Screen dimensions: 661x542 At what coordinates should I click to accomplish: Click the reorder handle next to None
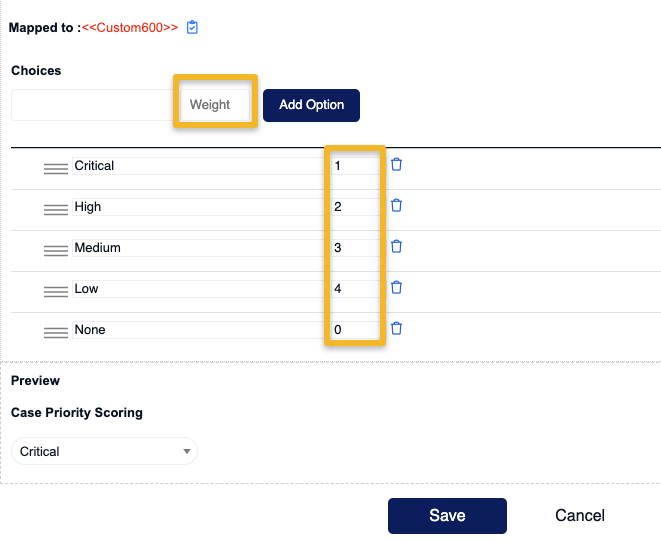point(56,333)
